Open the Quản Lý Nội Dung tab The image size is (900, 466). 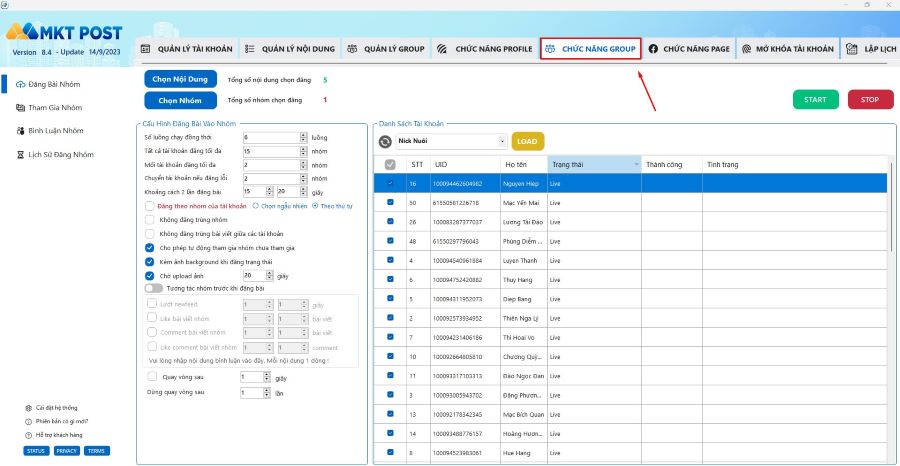(290, 49)
